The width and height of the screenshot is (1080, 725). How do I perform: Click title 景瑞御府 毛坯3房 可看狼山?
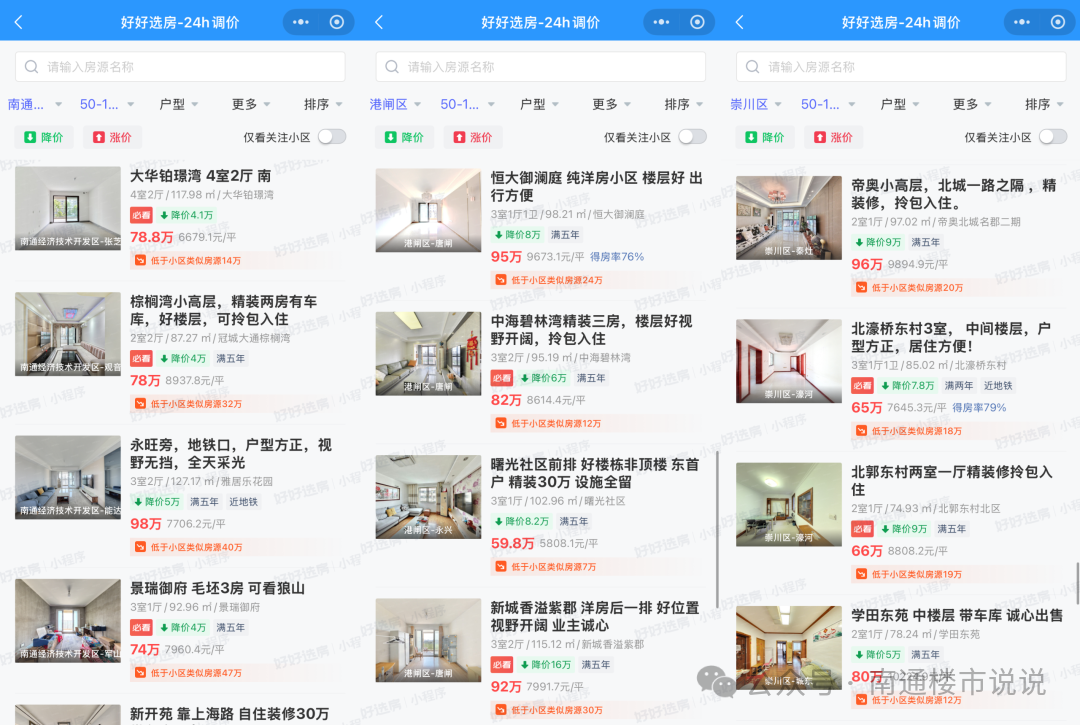coord(218,589)
